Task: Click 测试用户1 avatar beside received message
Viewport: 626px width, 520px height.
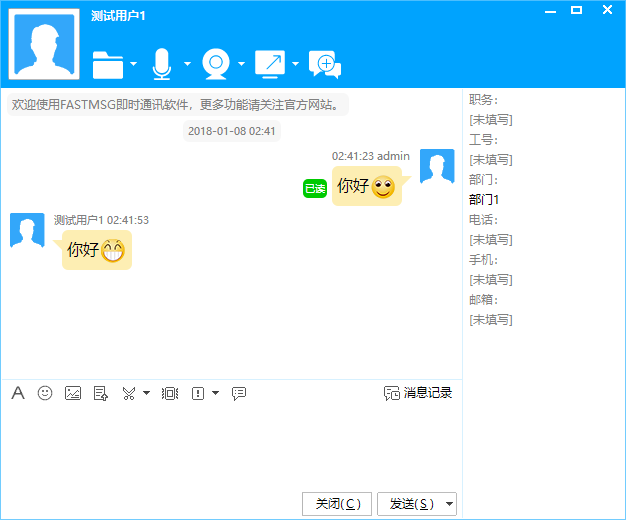Action: (27, 230)
